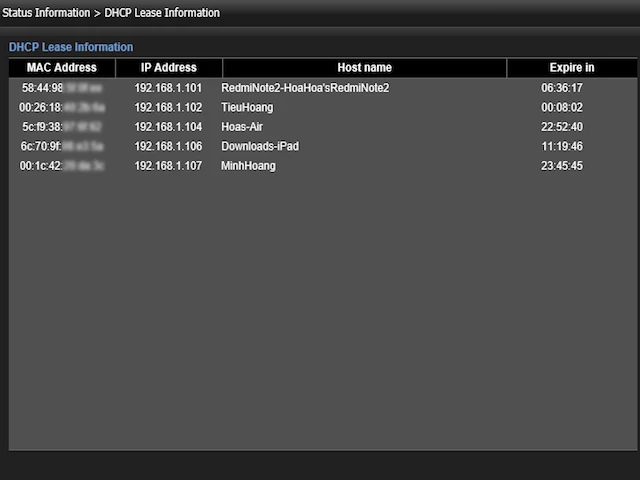This screenshot has width=640, height=480.
Task: Click the Host name column header
Action: point(364,68)
